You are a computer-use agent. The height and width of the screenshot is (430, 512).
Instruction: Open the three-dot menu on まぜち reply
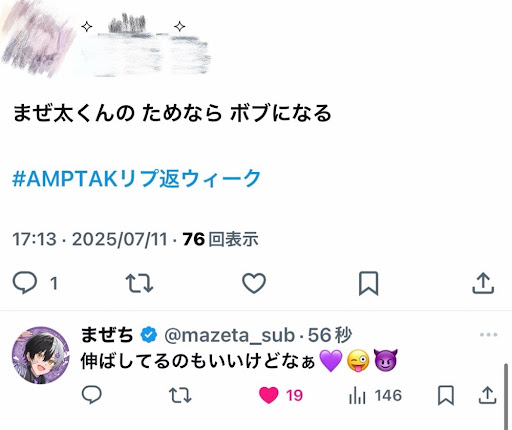(489, 335)
